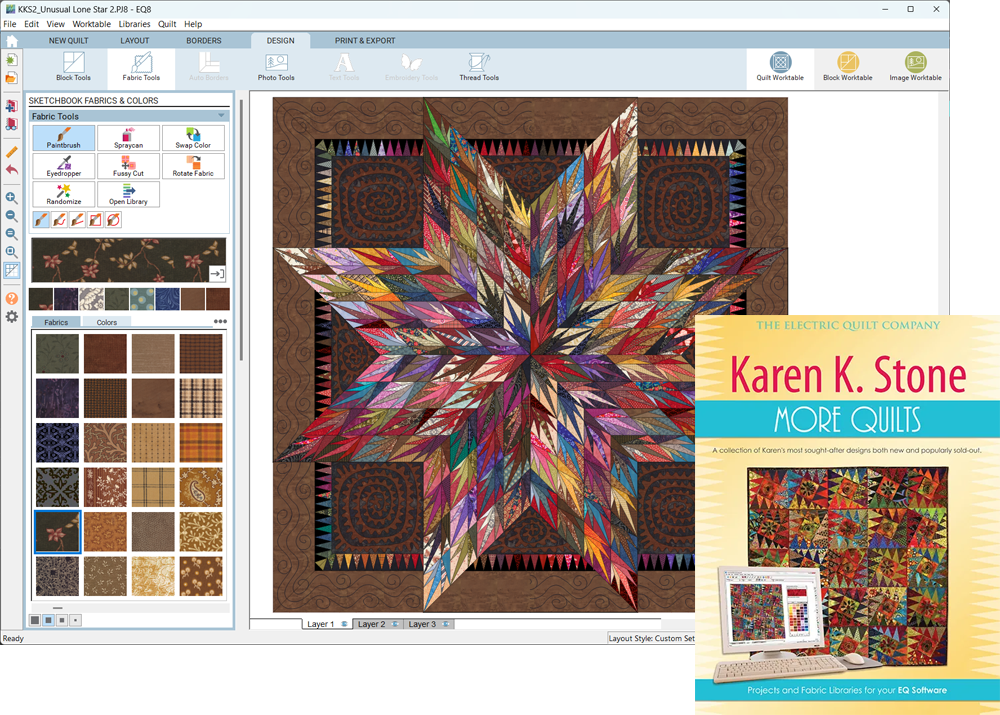
Task: Click the Swap Color tool
Action: click(x=193, y=138)
